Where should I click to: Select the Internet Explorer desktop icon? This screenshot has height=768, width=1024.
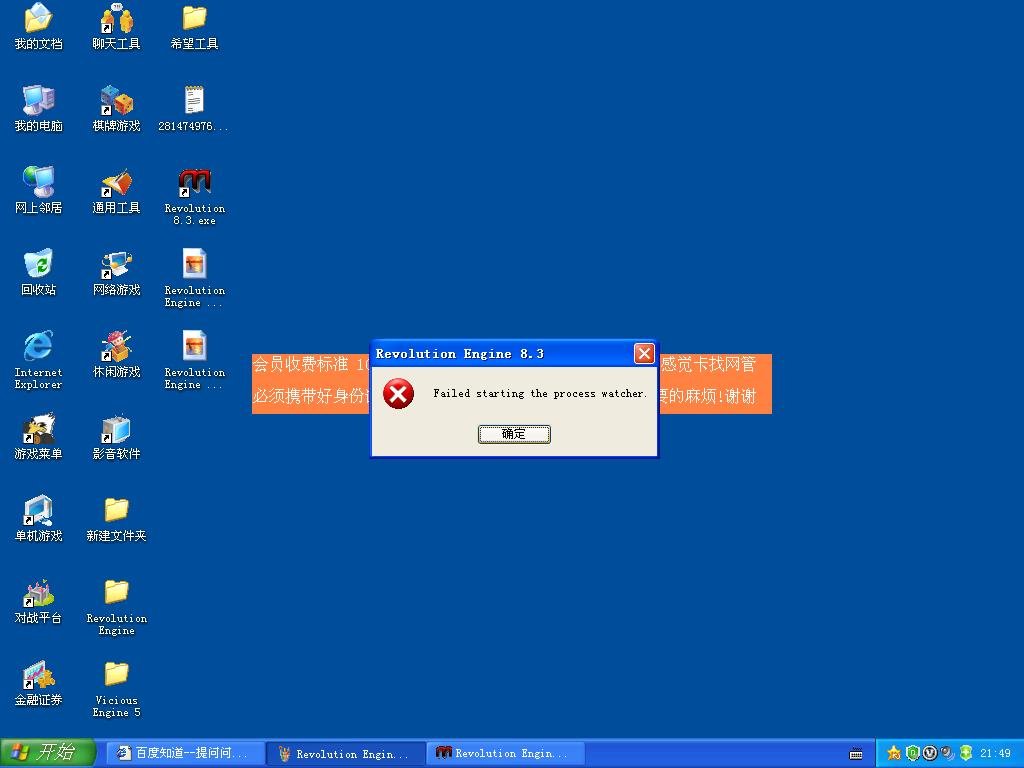39,360
